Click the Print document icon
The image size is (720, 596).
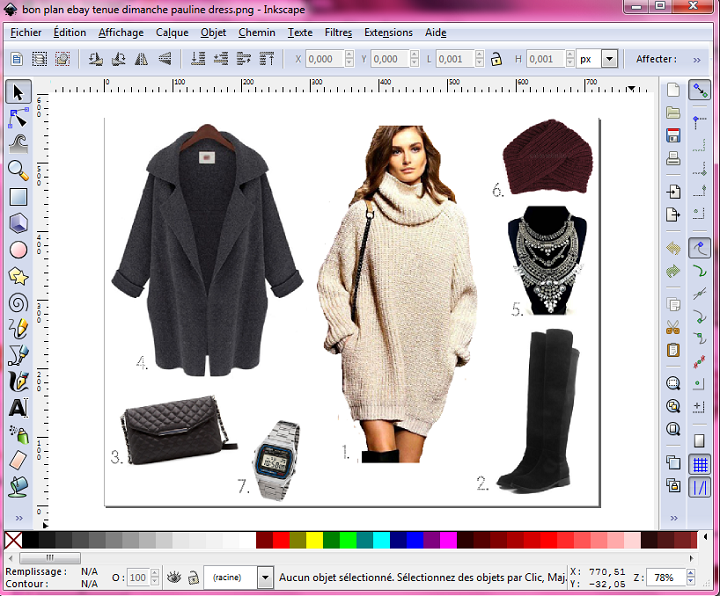point(673,158)
